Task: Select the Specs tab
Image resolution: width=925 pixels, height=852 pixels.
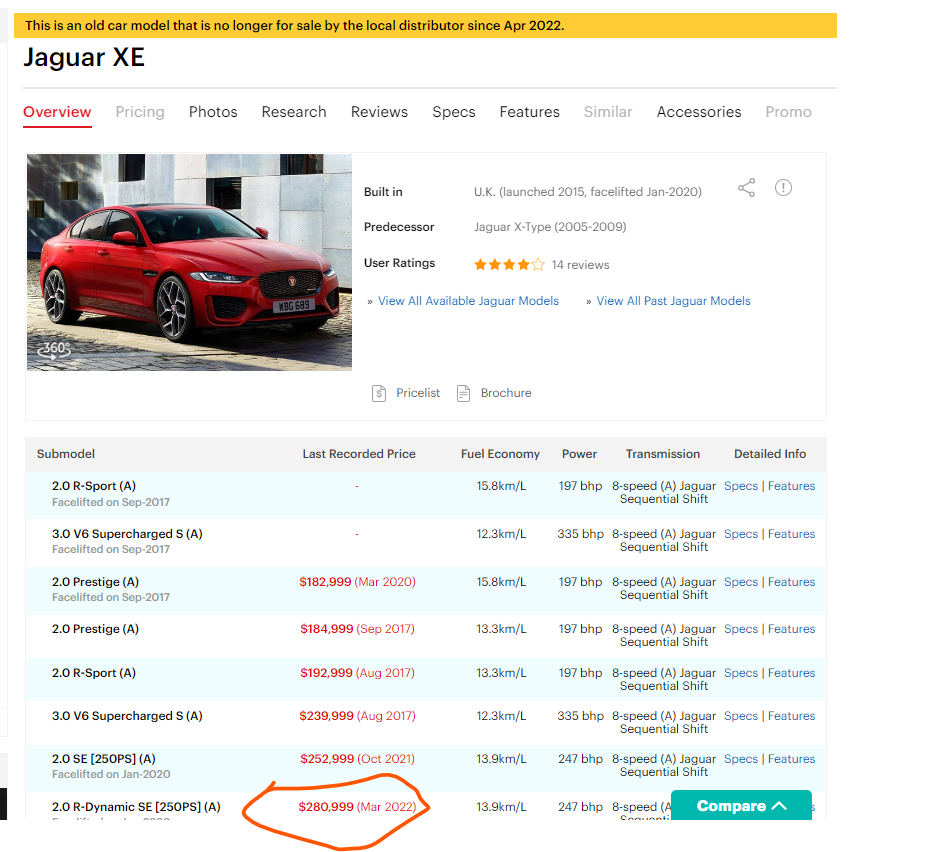Action: [453, 112]
